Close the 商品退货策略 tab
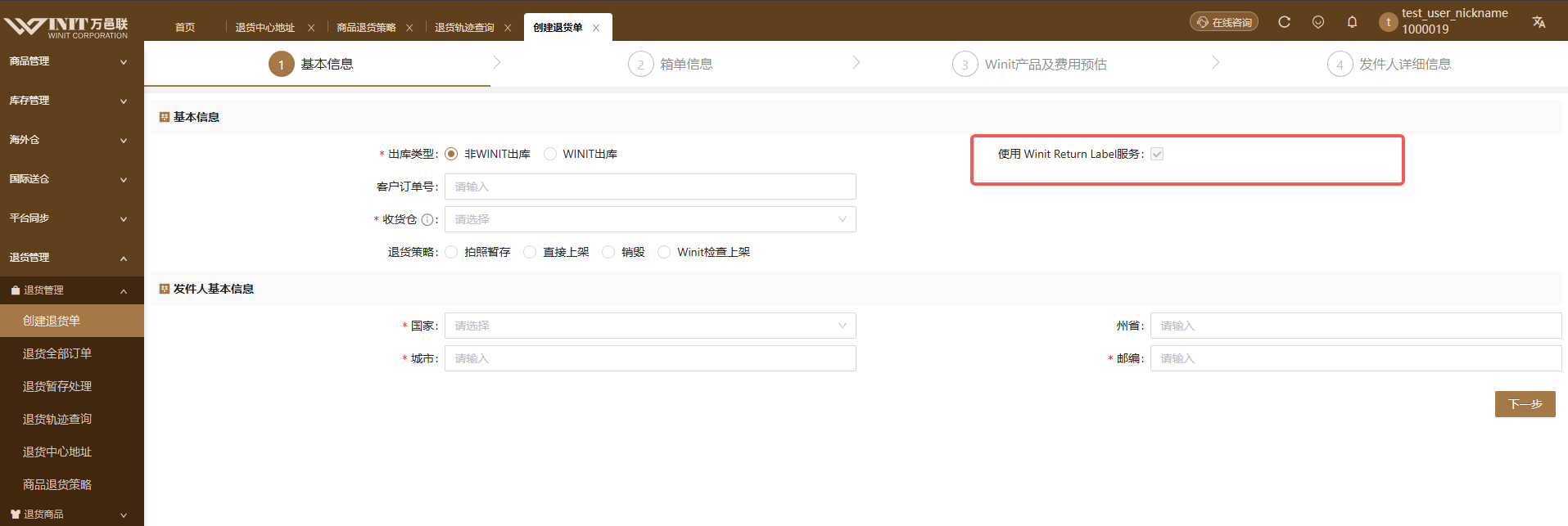Screen dimensions: 1568x526 click(x=409, y=28)
